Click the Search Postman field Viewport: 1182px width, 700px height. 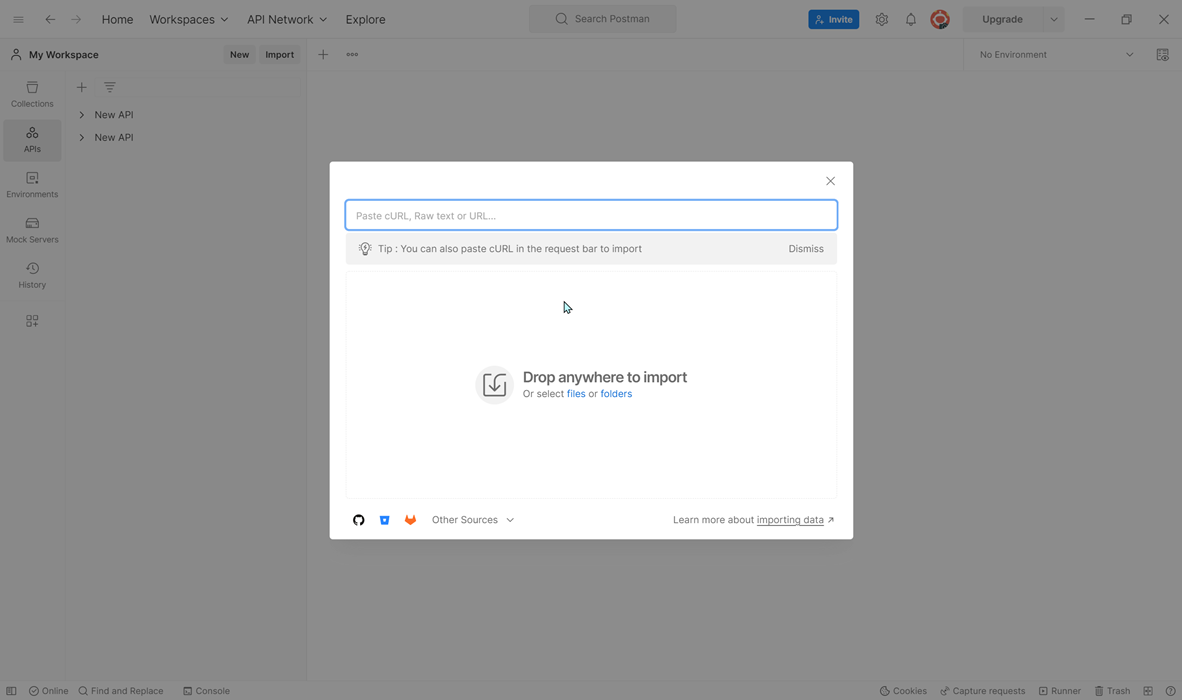click(x=602, y=19)
